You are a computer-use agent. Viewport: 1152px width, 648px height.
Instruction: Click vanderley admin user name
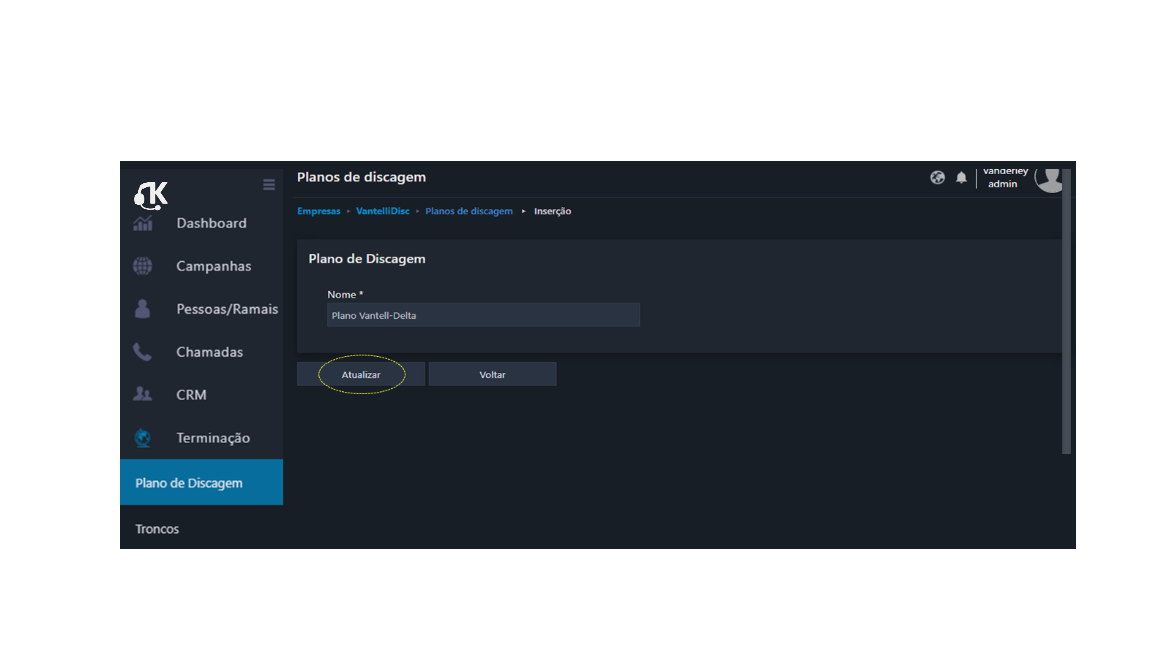tap(1004, 178)
